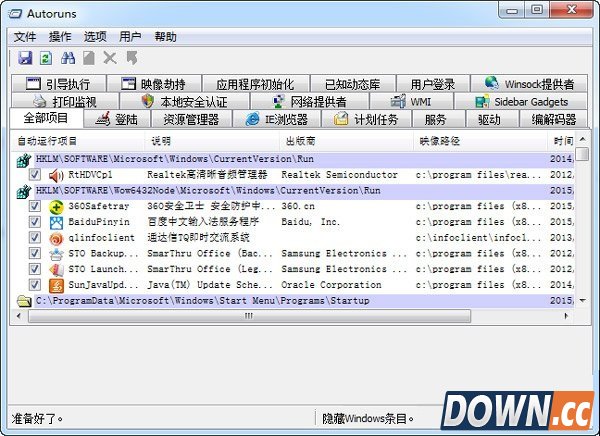Switch to the 网络提供者 tab

click(310, 101)
